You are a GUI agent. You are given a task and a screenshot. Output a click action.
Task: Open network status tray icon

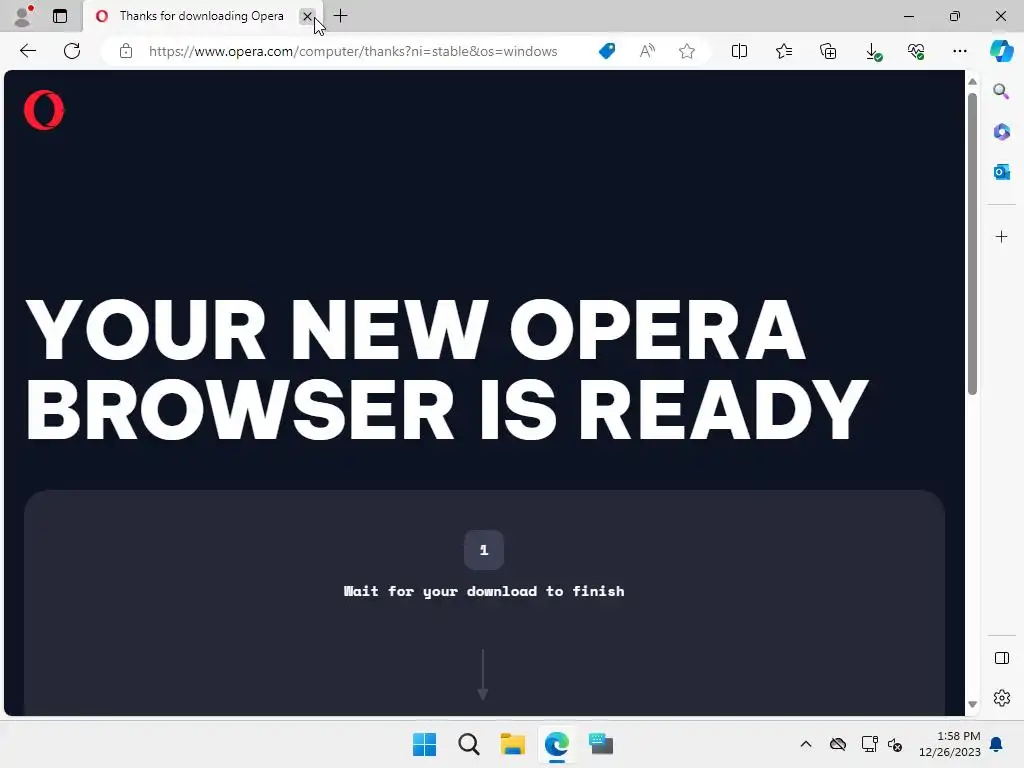pos(869,744)
